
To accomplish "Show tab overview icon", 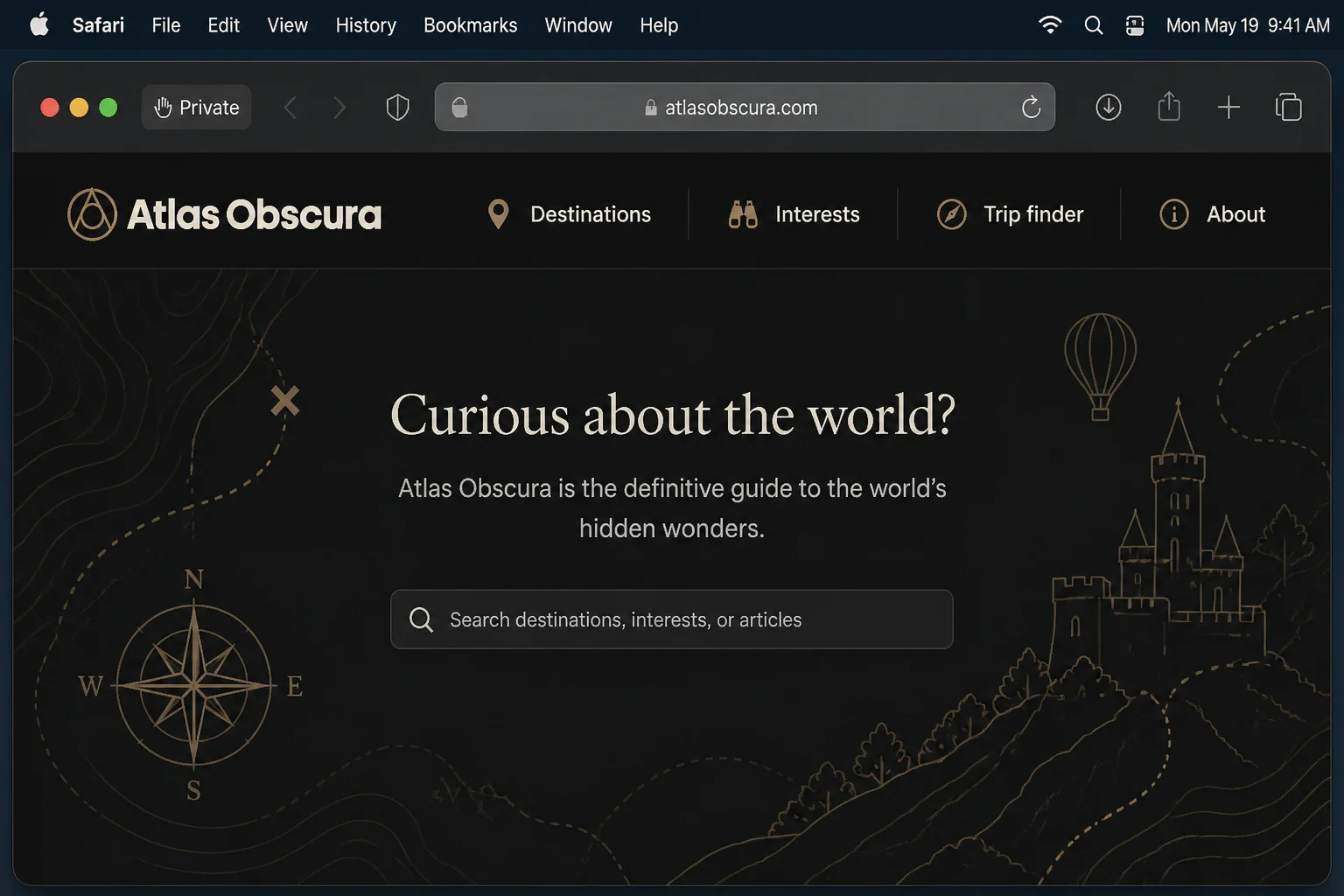I will coord(1289,108).
